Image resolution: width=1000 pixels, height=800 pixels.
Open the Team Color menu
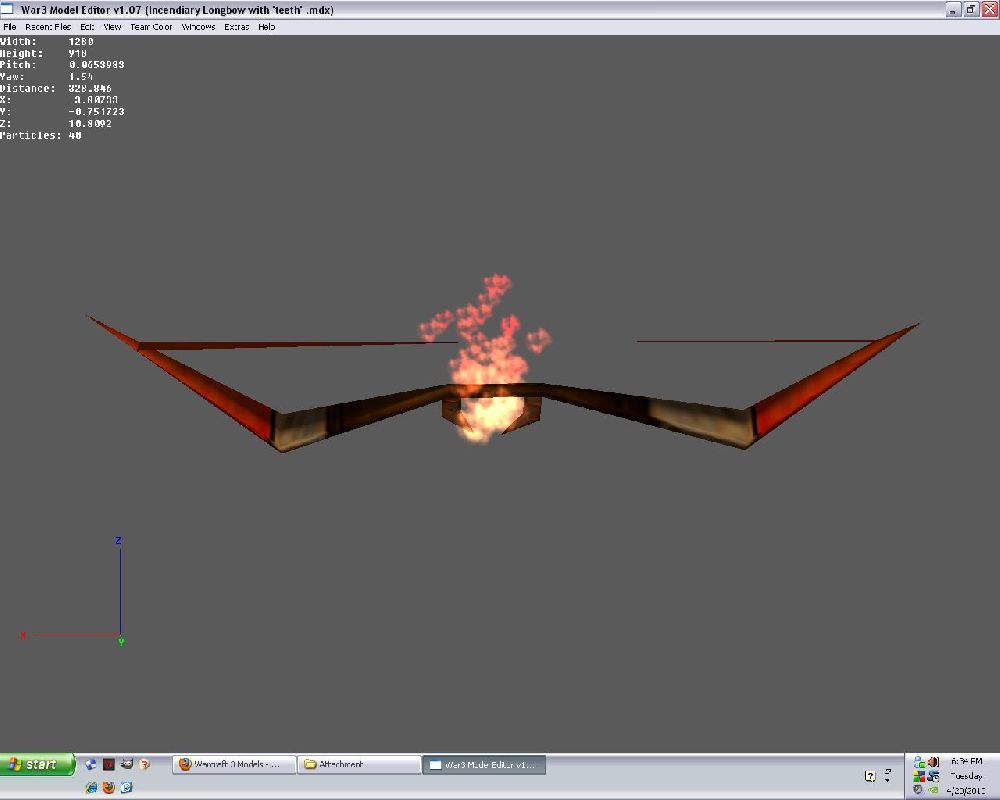click(x=151, y=27)
